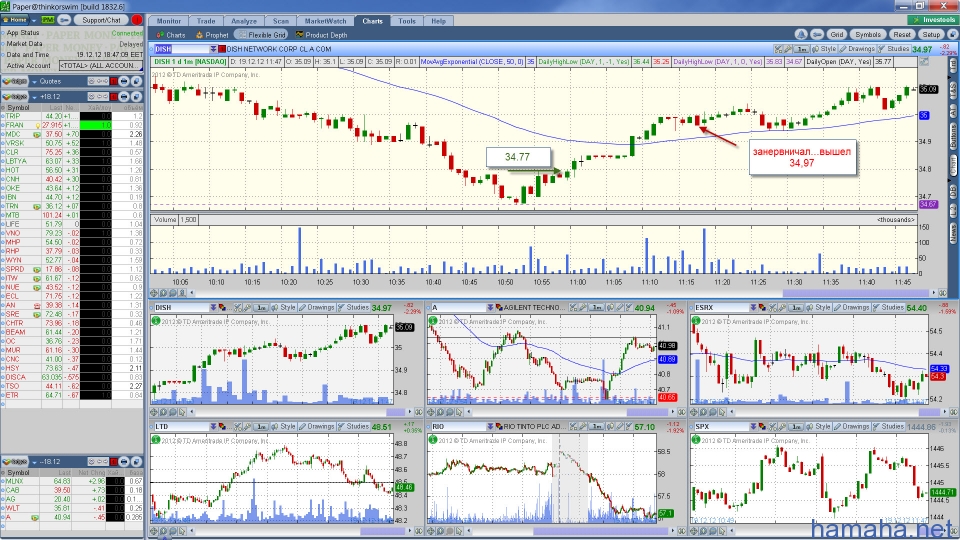Open the Active Account dropdown
960x540 pixels.
click(100, 66)
